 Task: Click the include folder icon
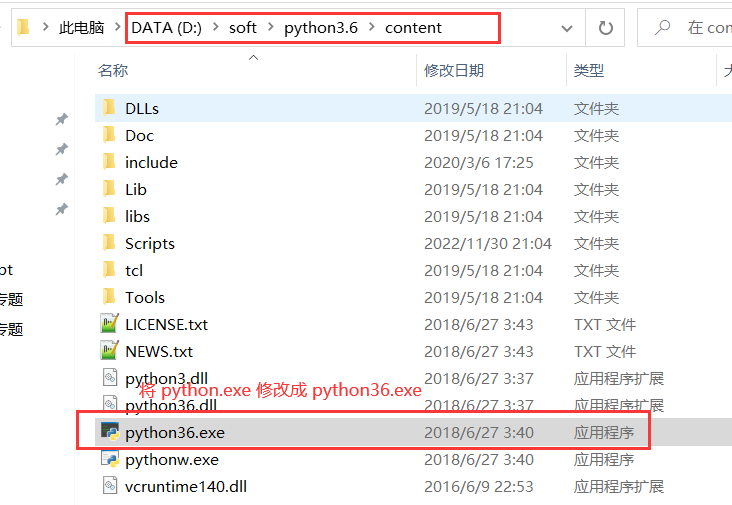[x=109, y=162]
